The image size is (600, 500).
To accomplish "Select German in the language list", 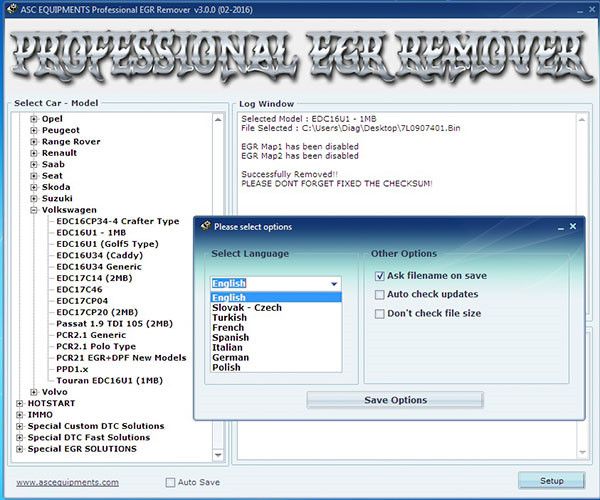I will click(x=231, y=357).
